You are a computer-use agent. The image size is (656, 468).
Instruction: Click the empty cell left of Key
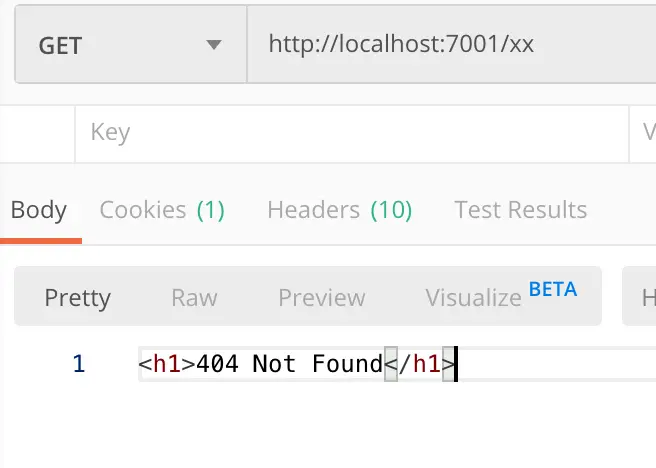pos(38,133)
